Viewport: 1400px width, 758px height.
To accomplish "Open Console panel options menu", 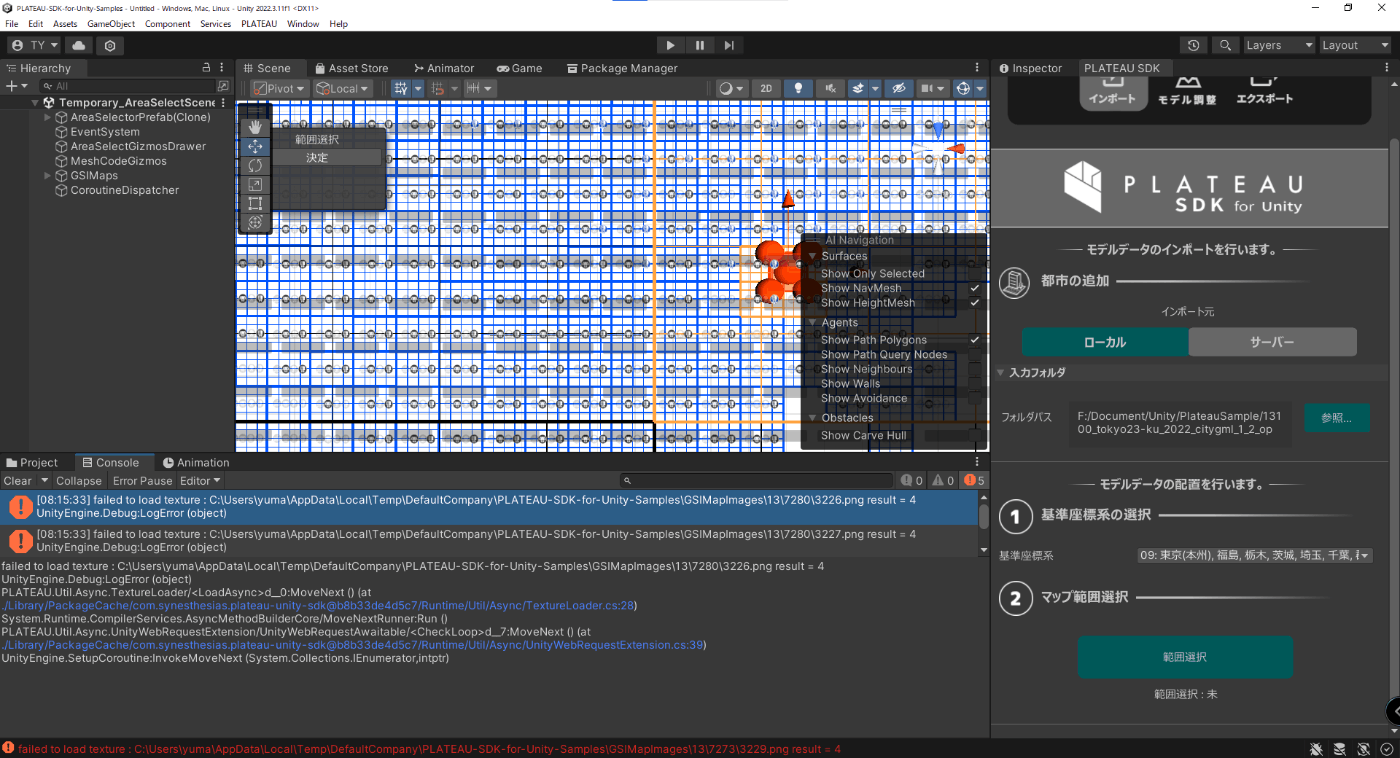I will [977, 462].
